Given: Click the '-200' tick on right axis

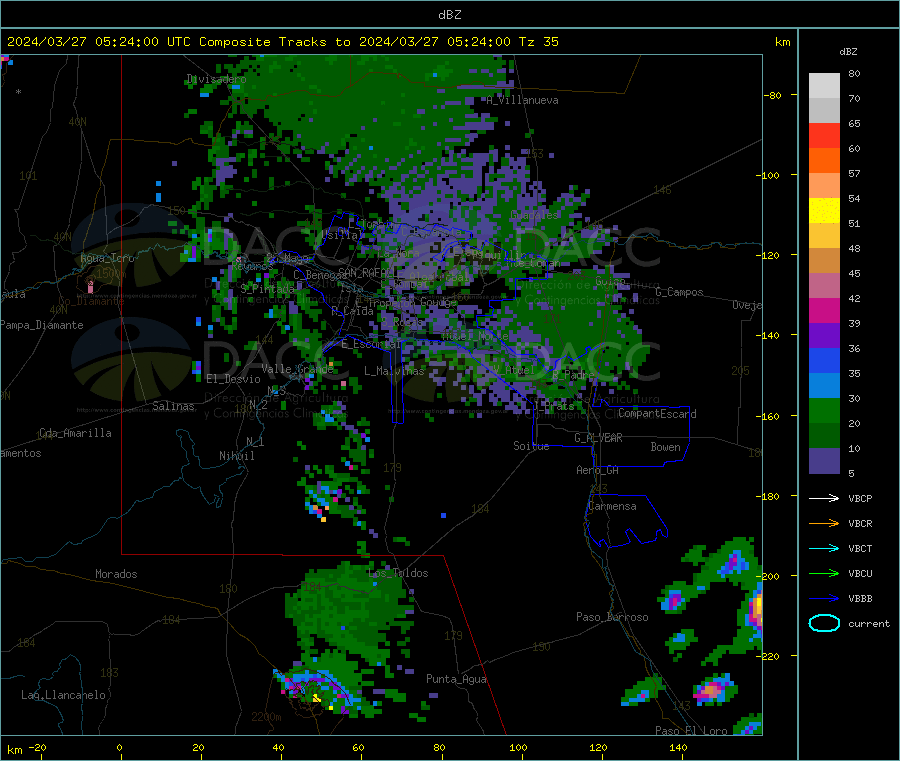Looking at the screenshot, I should coord(767,576).
